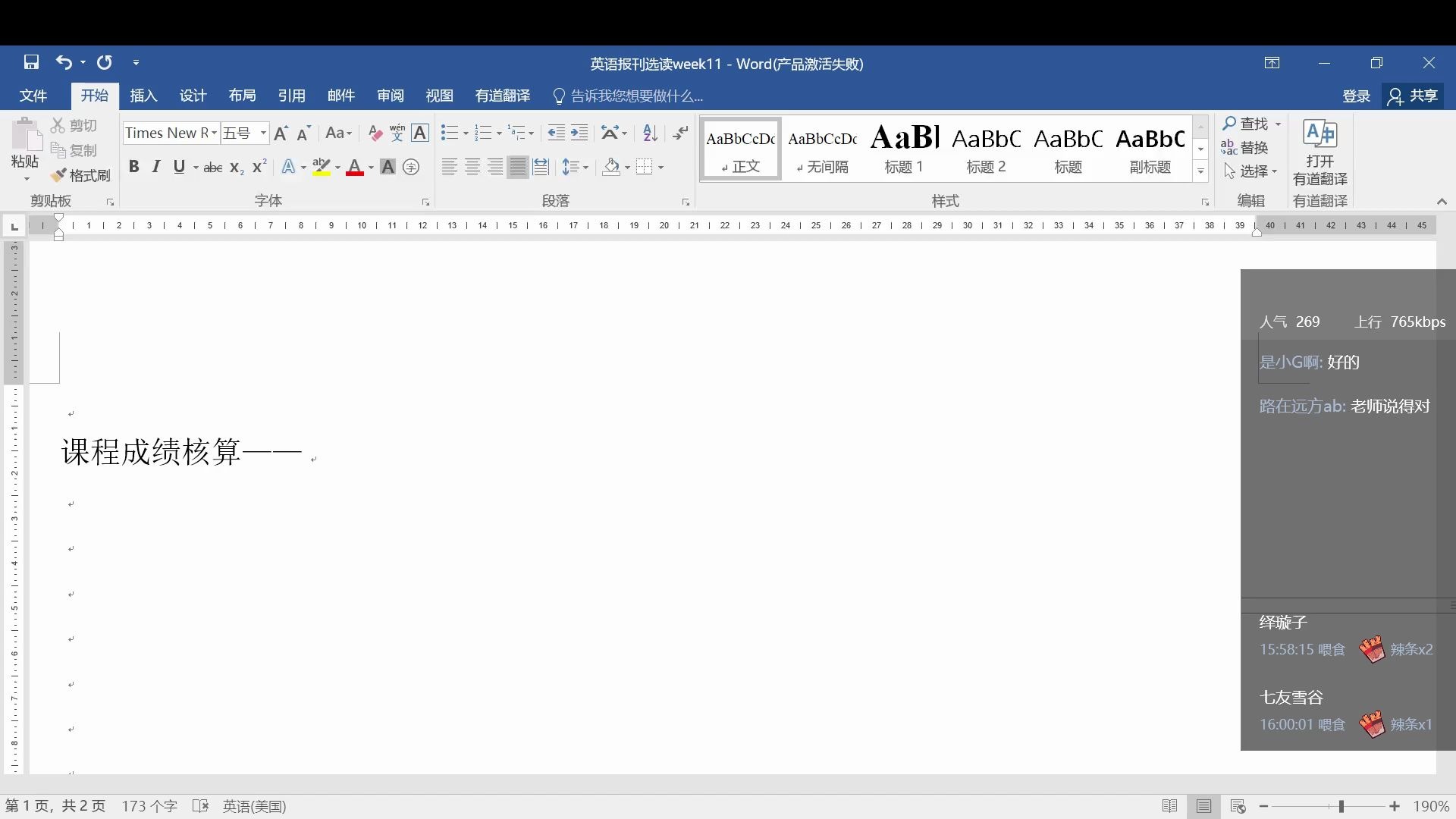Justify the paragraph text

pyautogui.click(x=518, y=167)
